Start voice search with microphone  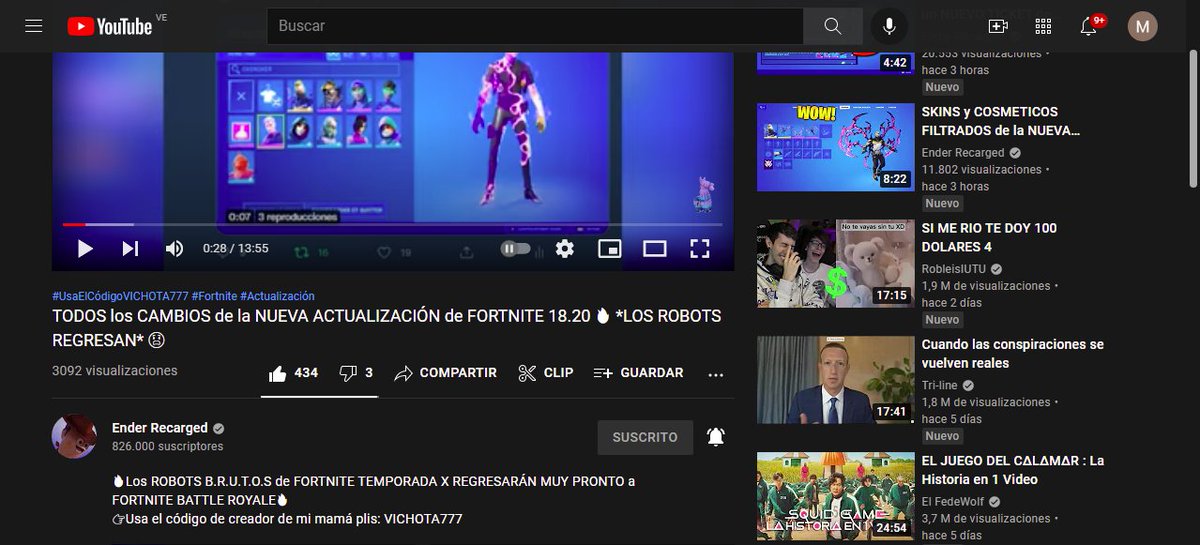pyautogui.click(x=889, y=26)
